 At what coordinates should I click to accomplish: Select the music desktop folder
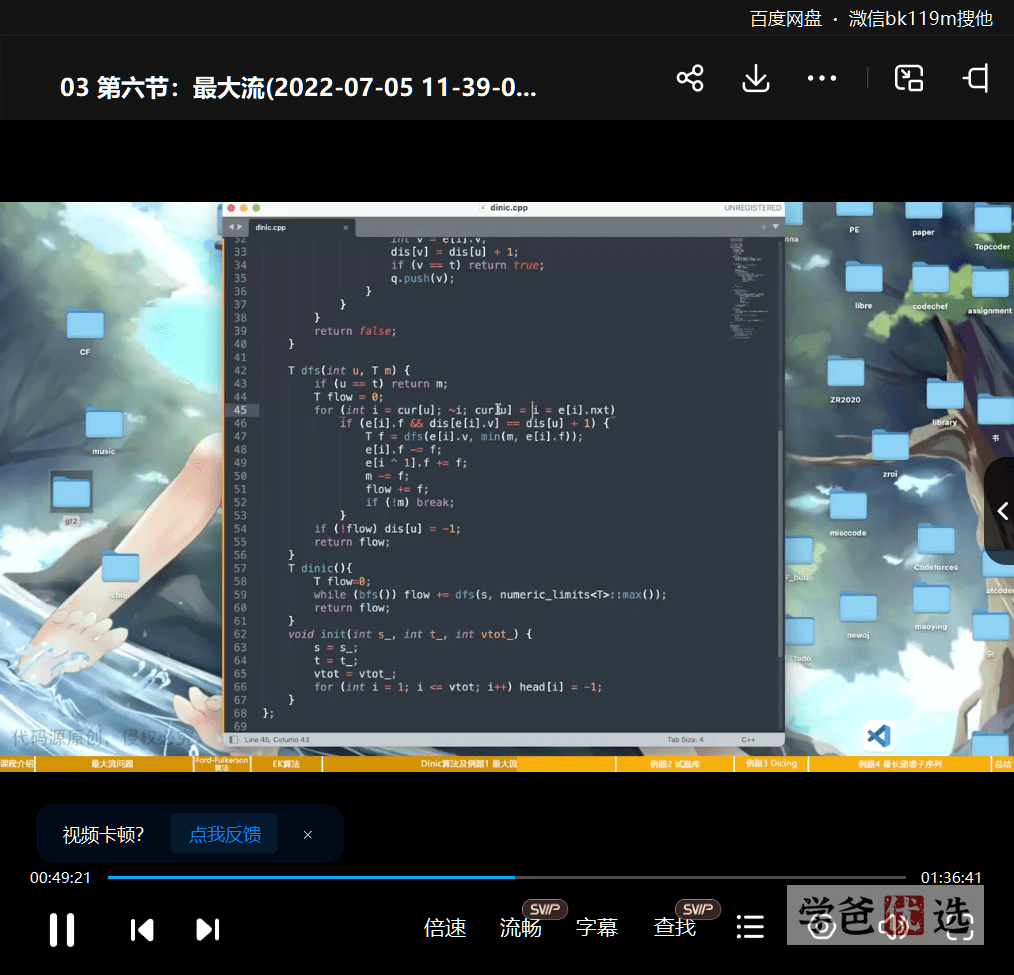pyautogui.click(x=103, y=431)
